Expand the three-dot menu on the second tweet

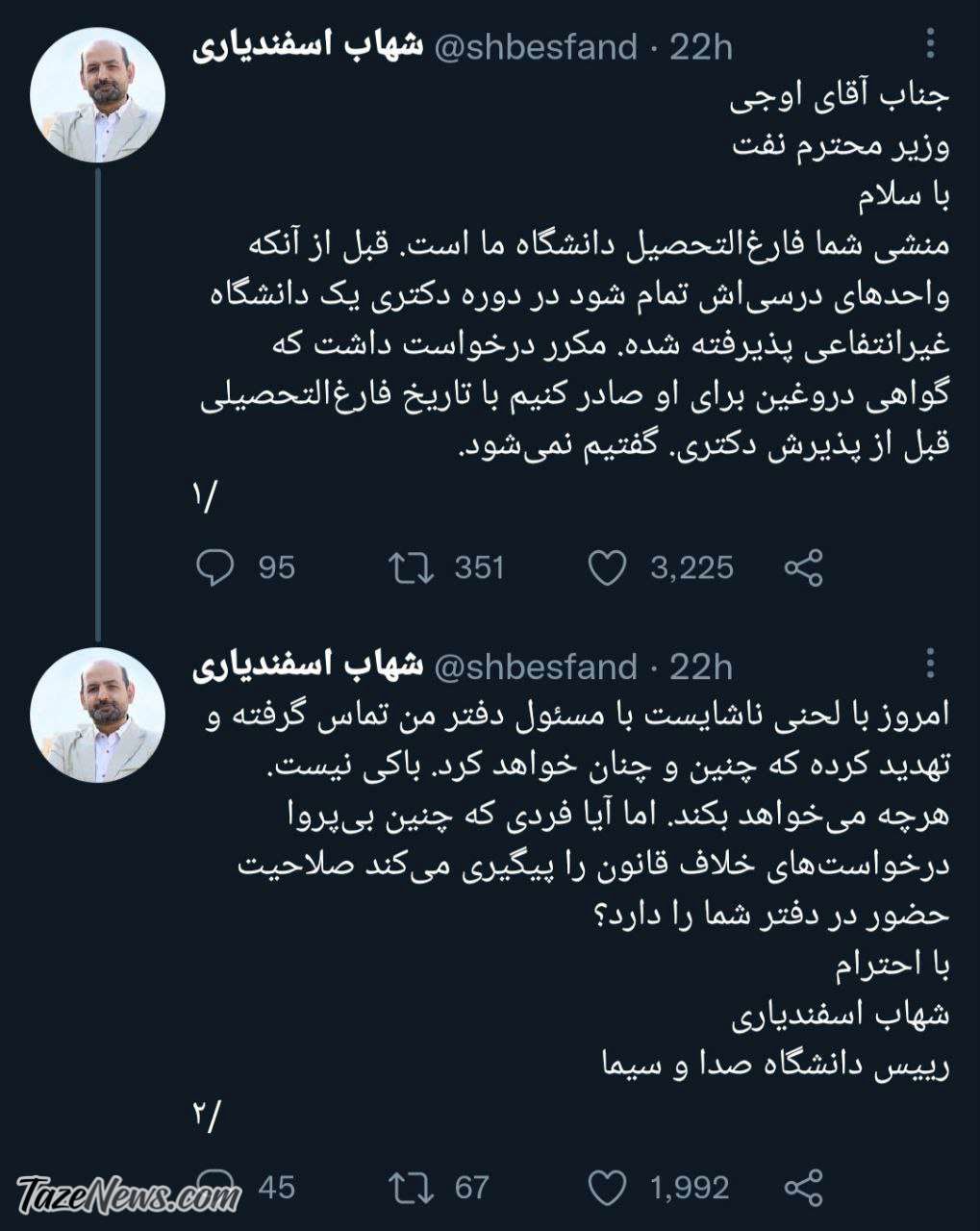[x=929, y=664]
